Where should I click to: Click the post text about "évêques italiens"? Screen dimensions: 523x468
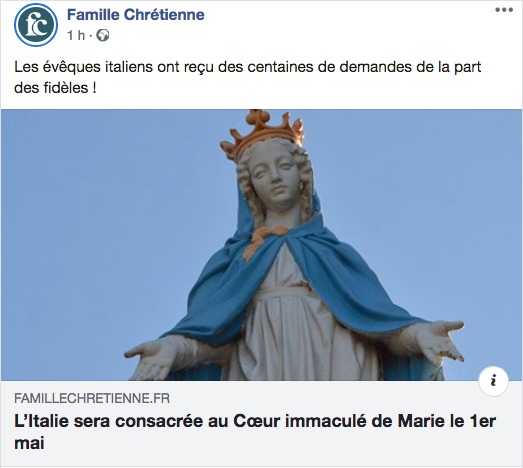click(247, 77)
